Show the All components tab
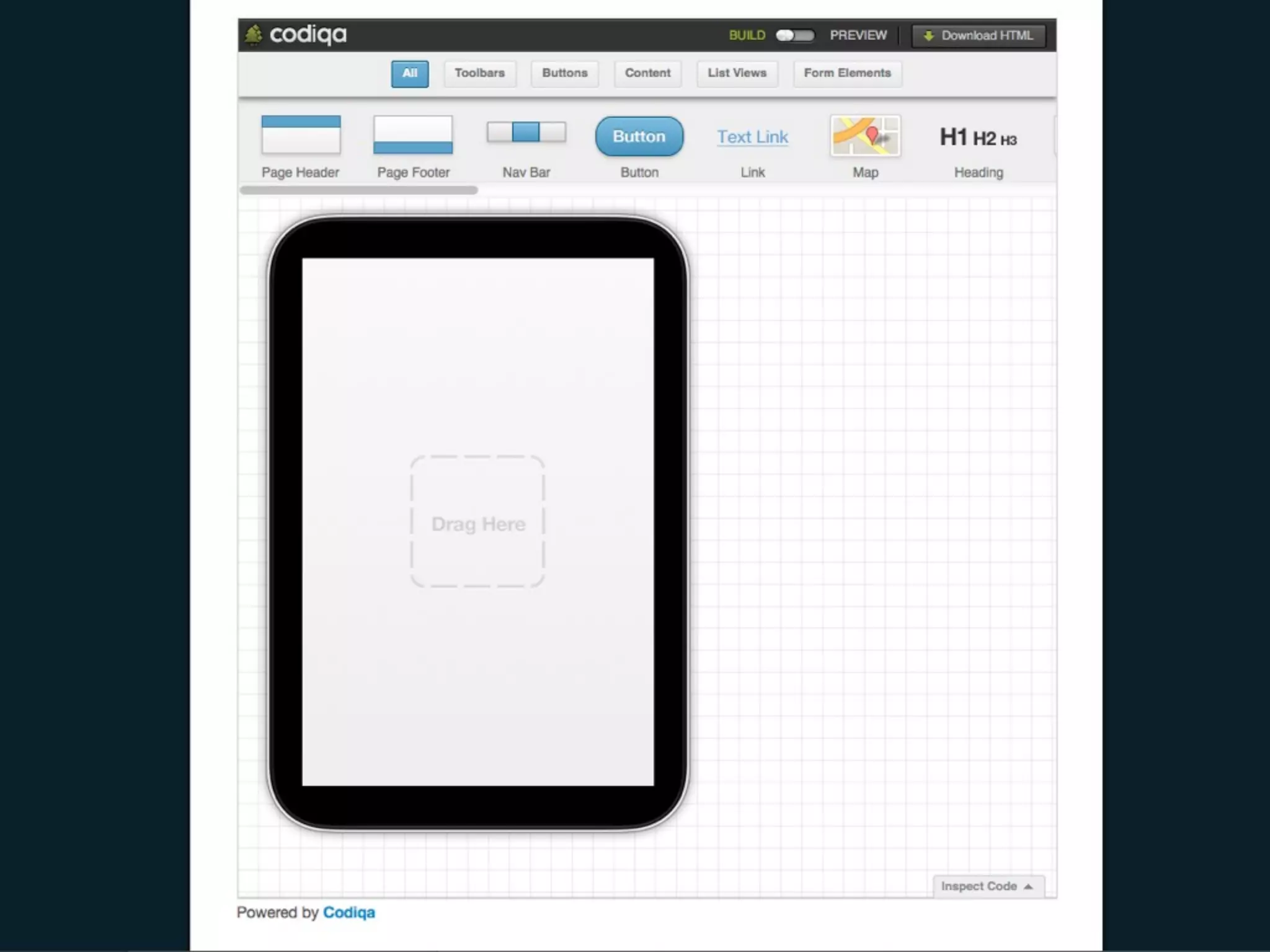This screenshot has height=952, width=1270. 409,73
